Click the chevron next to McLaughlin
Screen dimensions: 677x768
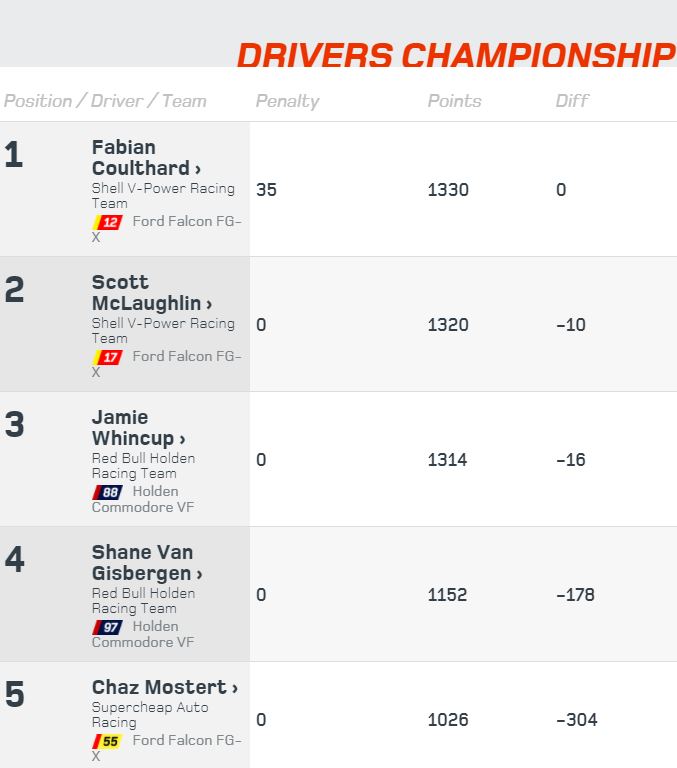click(x=209, y=305)
